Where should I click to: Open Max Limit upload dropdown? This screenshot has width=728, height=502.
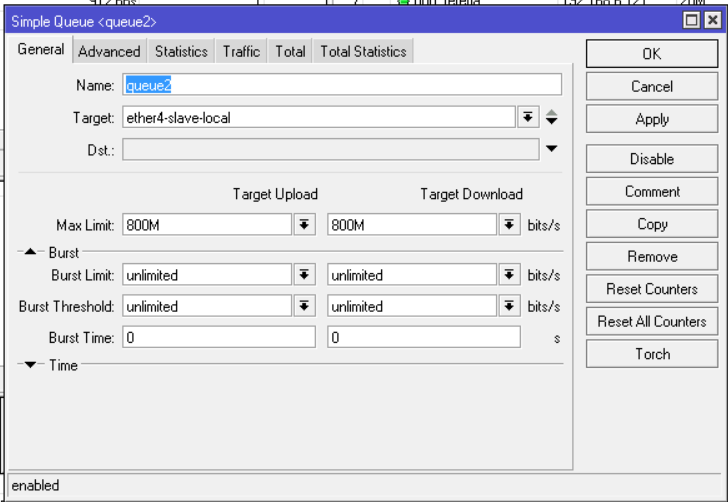[x=304, y=225]
